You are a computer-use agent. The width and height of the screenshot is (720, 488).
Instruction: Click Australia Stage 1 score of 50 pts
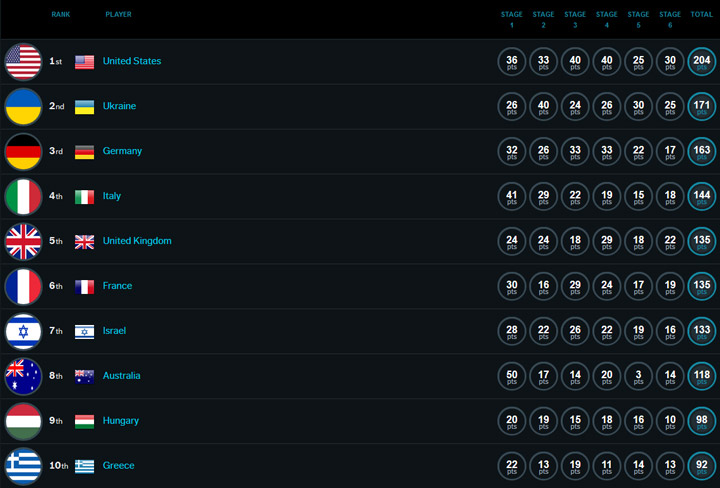point(512,376)
